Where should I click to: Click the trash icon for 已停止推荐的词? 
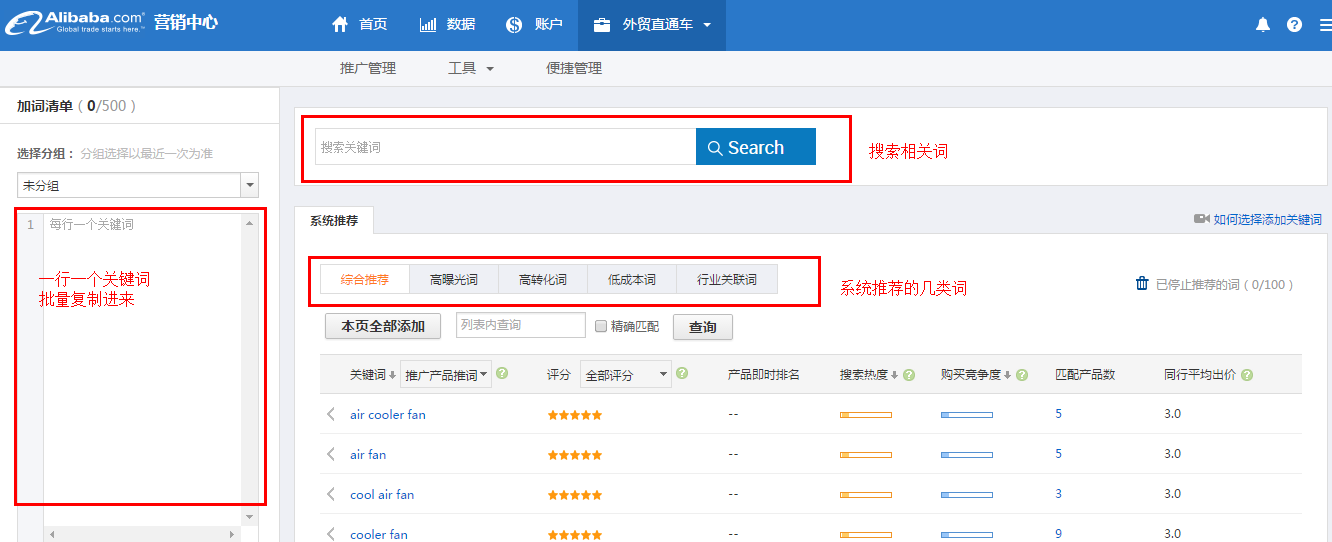tap(1142, 284)
